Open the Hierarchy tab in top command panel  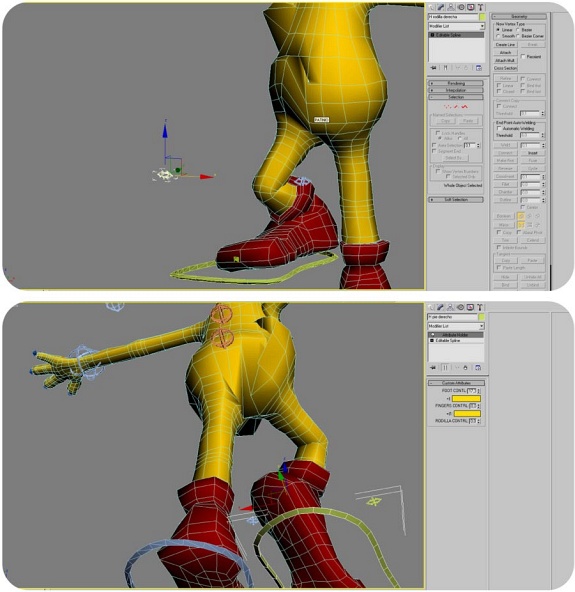[x=451, y=7]
